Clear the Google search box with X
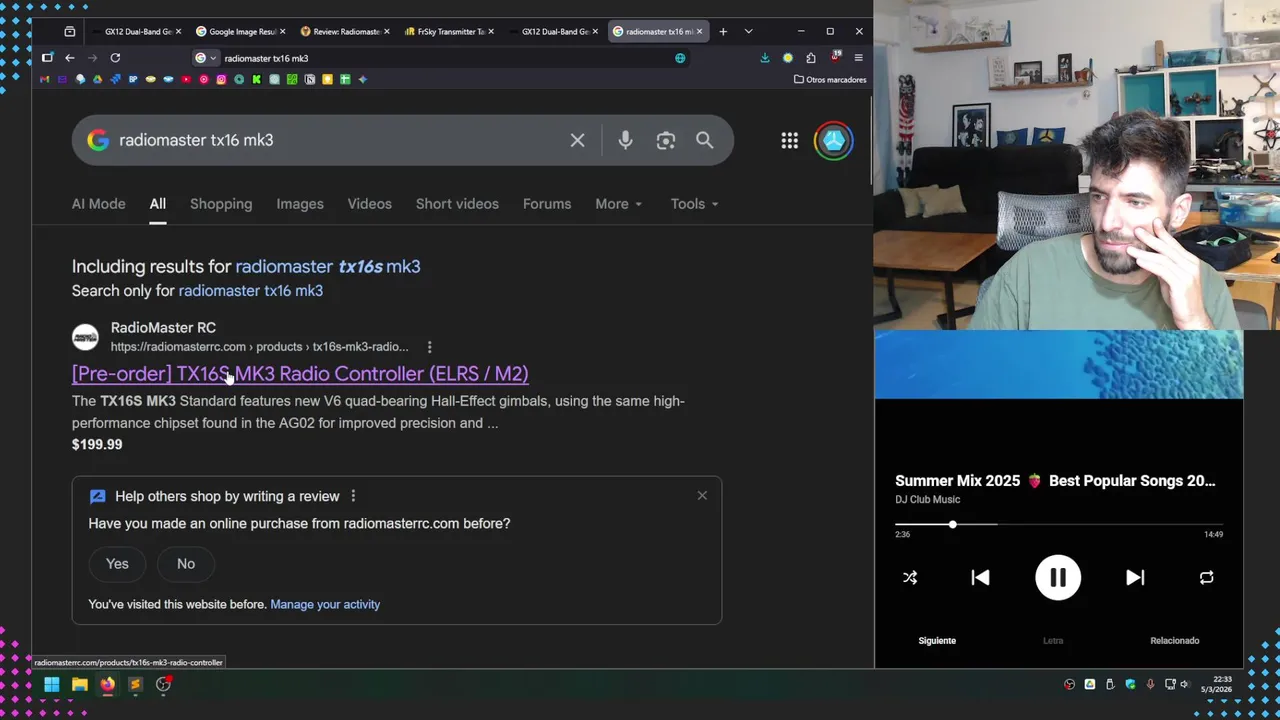Viewport: 1280px width, 720px height. [577, 141]
